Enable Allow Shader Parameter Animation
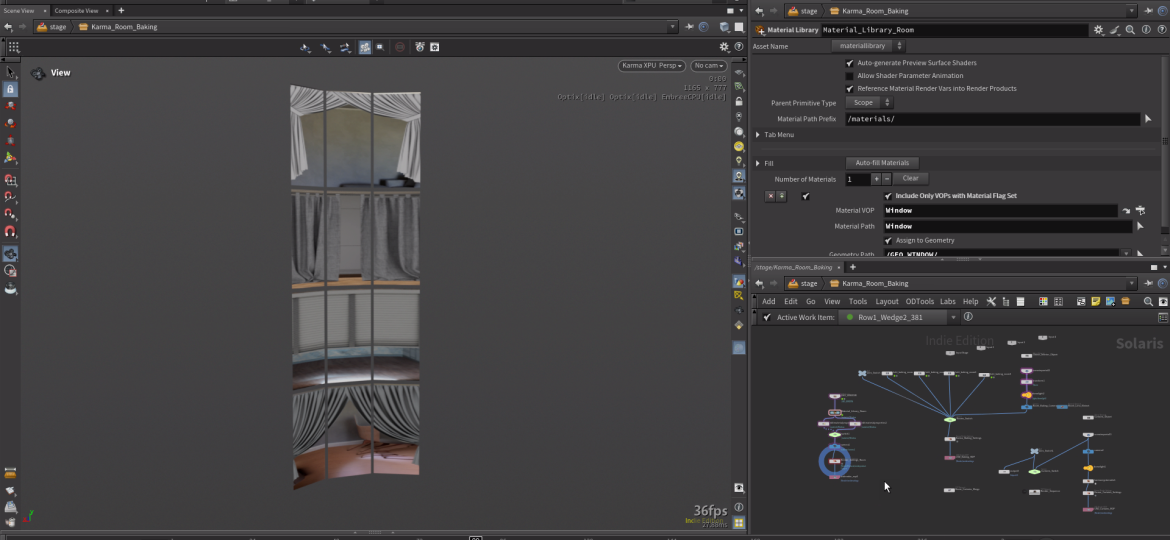The width and height of the screenshot is (1170, 540). tap(850, 75)
